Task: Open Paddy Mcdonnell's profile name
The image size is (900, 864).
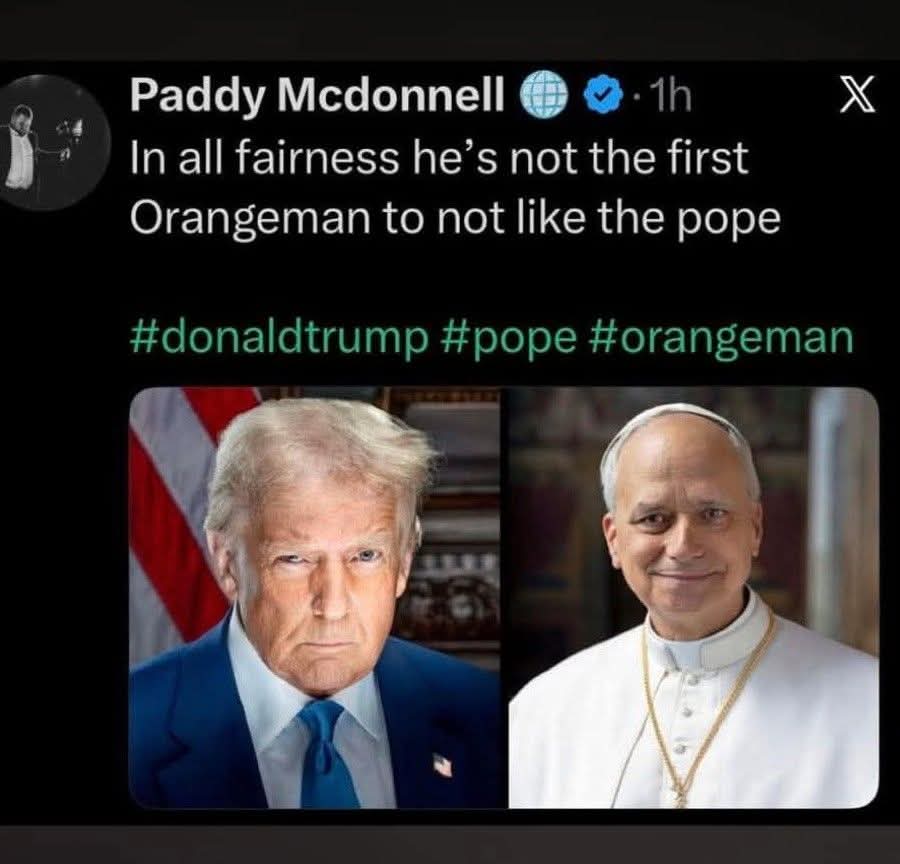Action: tap(318, 97)
